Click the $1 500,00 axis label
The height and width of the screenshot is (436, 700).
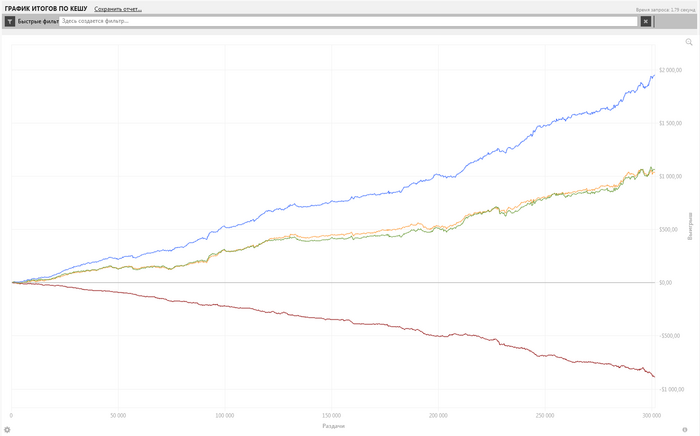tap(671, 123)
